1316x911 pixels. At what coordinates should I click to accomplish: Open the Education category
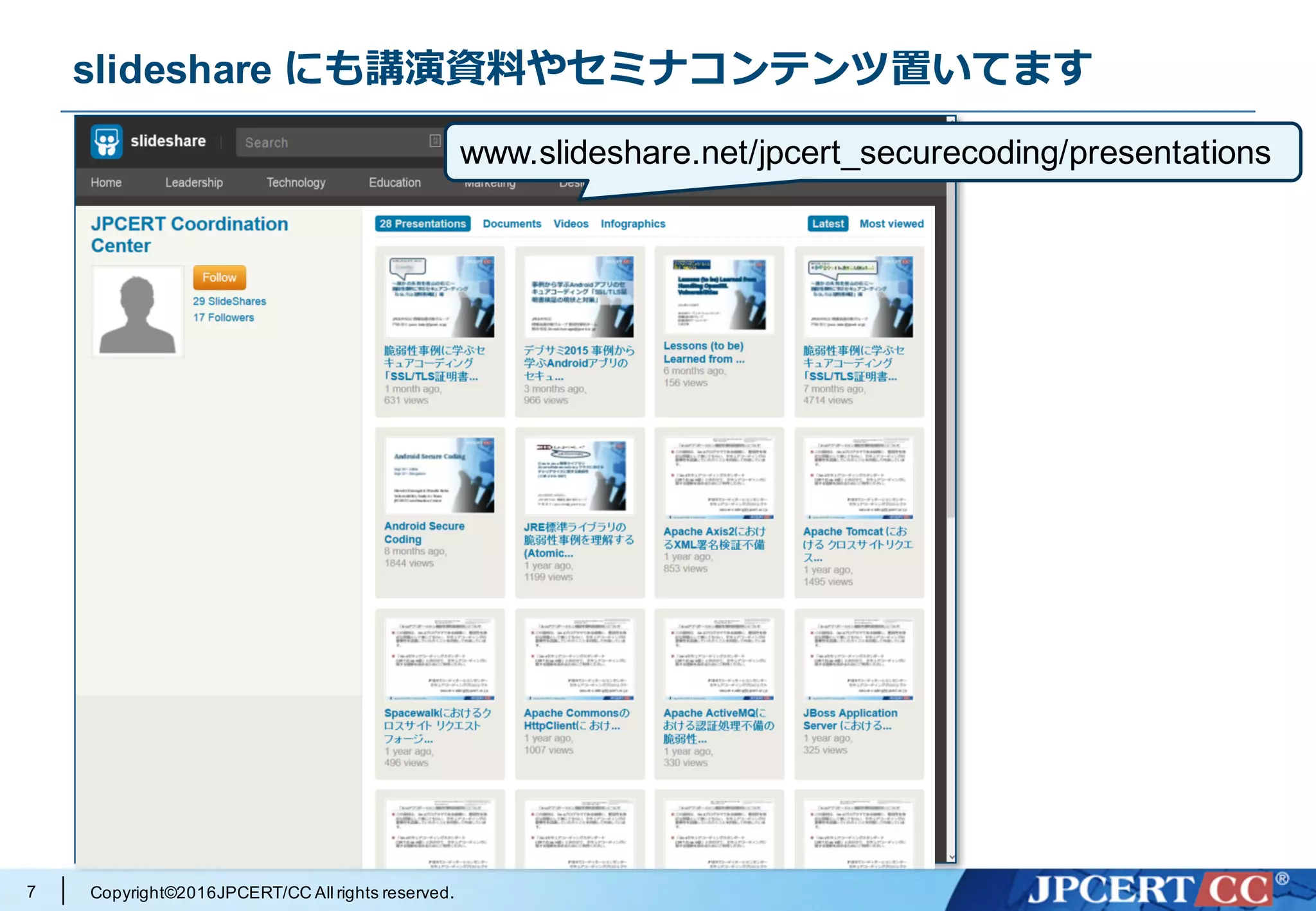pos(395,182)
